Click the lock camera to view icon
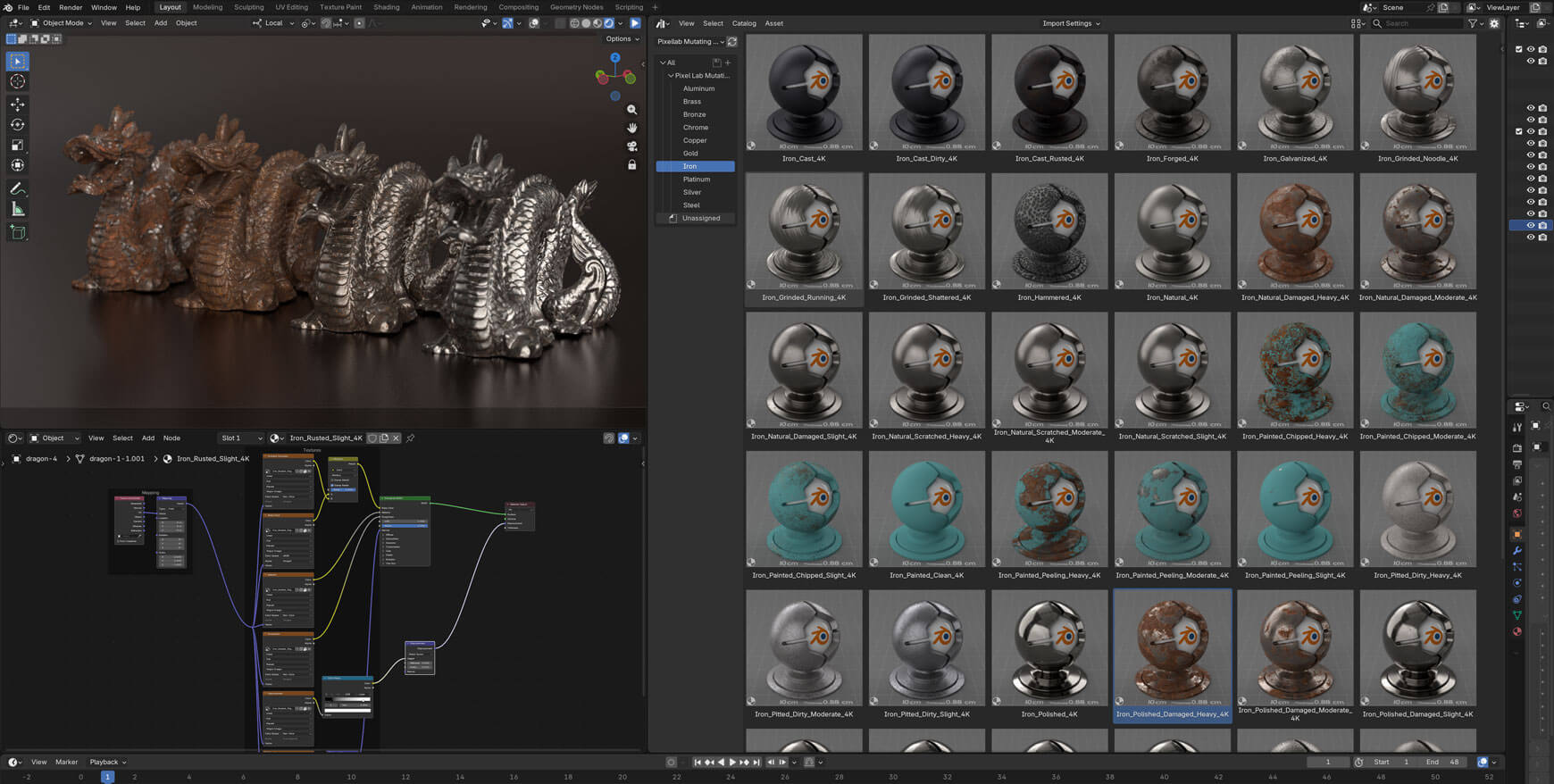This screenshot has width=1554, height=784. pyautogui.click(x=631, y=165)
